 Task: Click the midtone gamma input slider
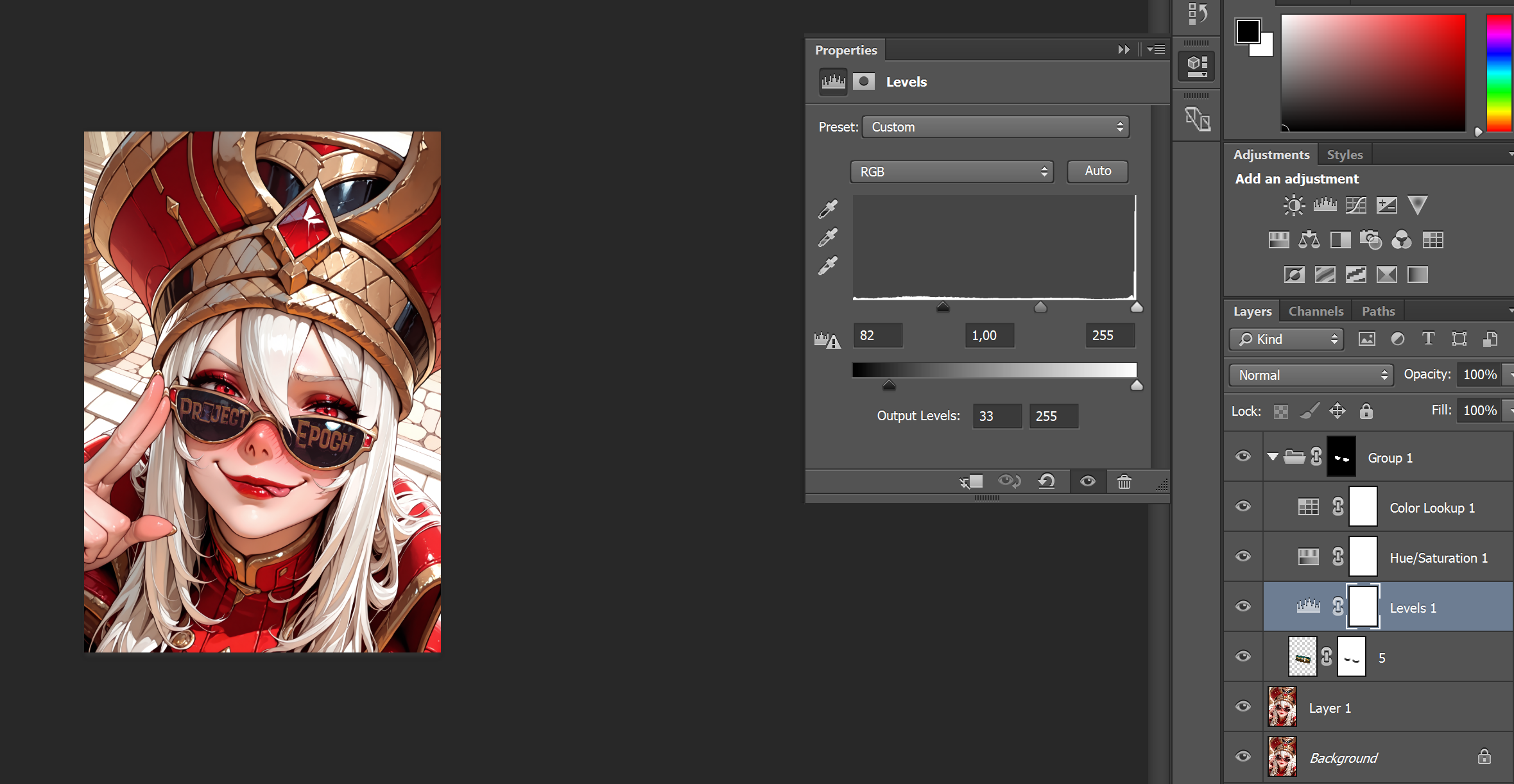click(1040, 307)
